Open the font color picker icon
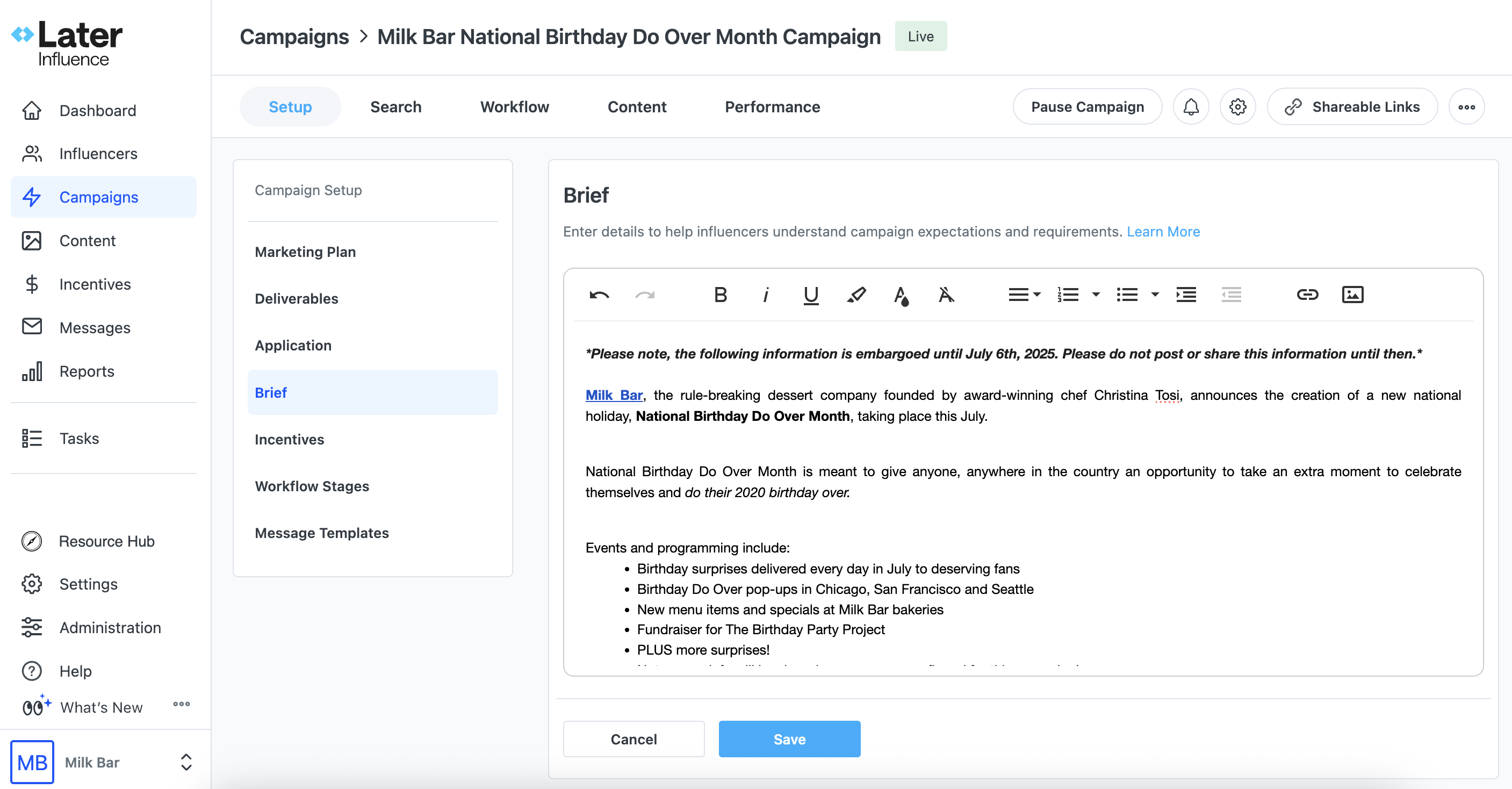The width and height of the screenshot is (1512, 789). (x=901, y=295)
